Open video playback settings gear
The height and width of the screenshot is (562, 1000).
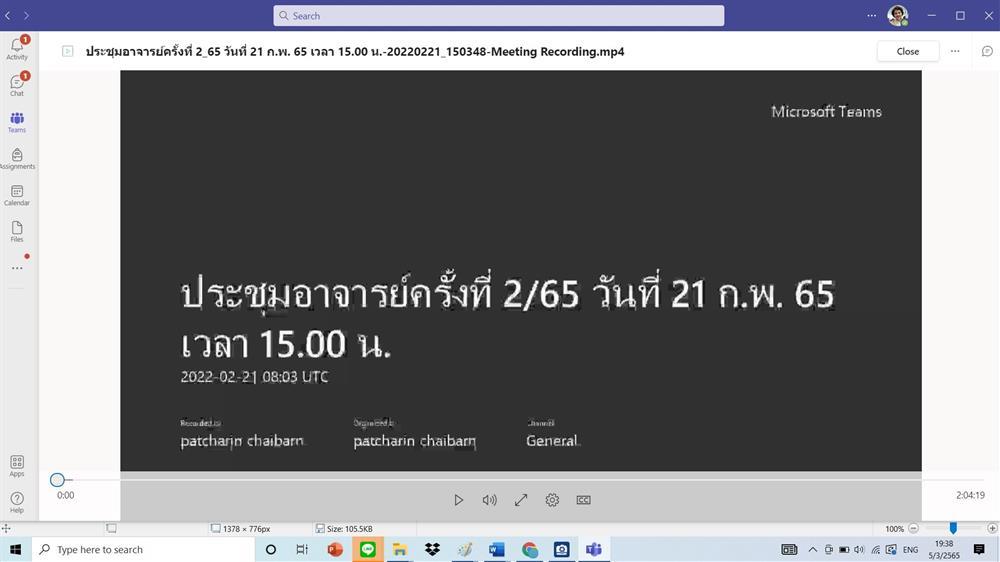(x=552, y=500)
